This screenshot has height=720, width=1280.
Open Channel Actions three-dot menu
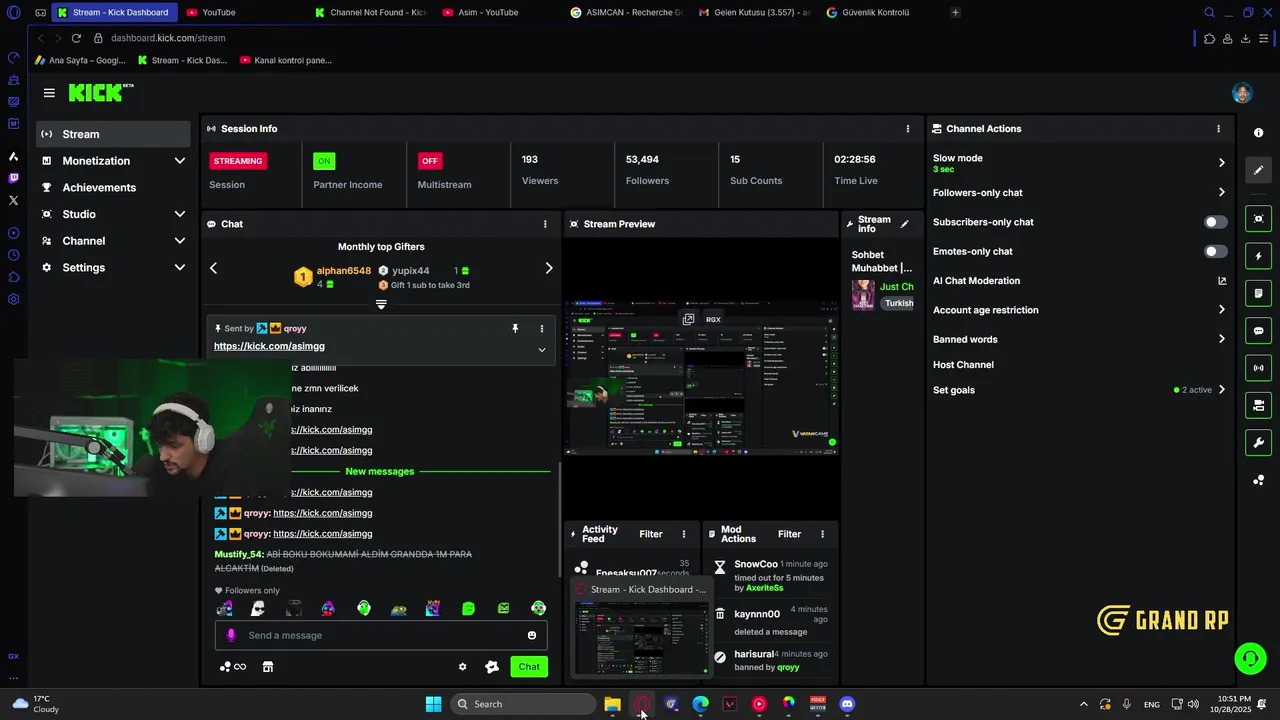click(x=1218, y=129)
